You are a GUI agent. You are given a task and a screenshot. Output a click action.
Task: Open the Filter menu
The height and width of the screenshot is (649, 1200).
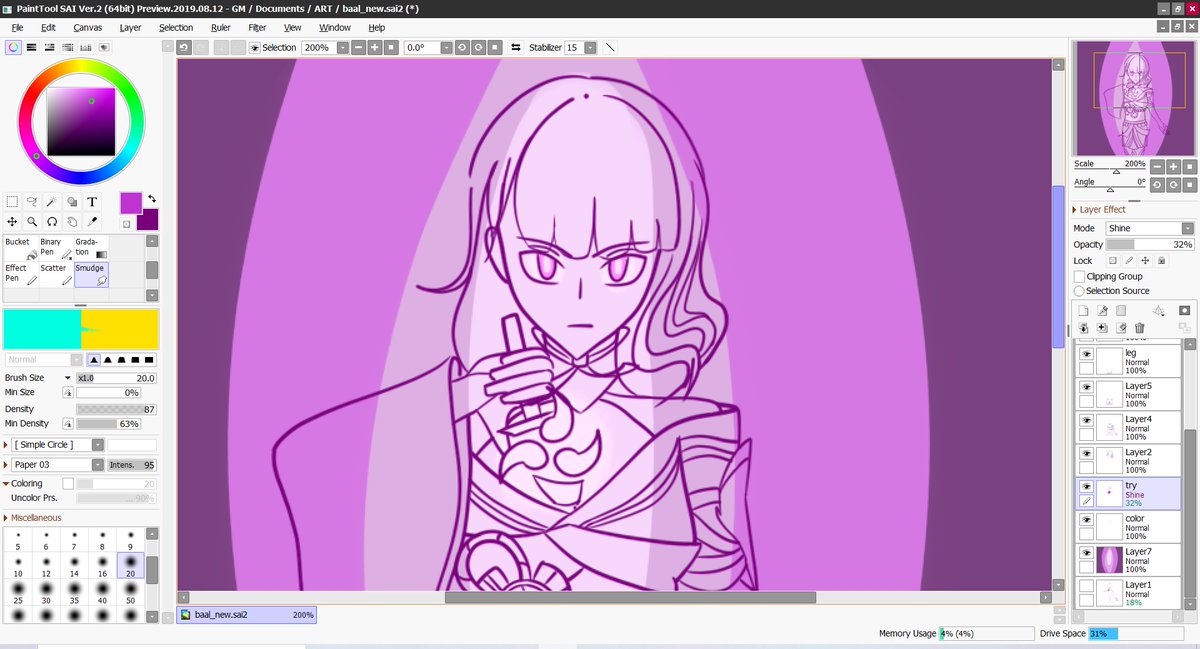pos(257,28)
